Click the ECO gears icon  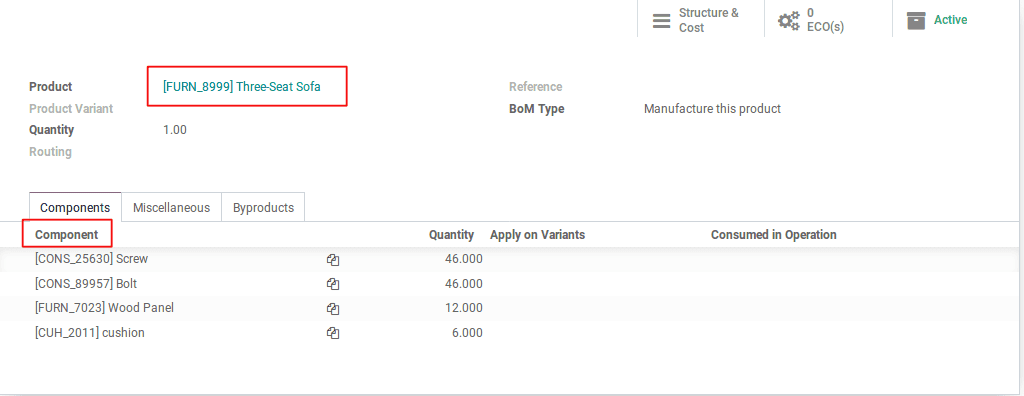coord(789,21)
